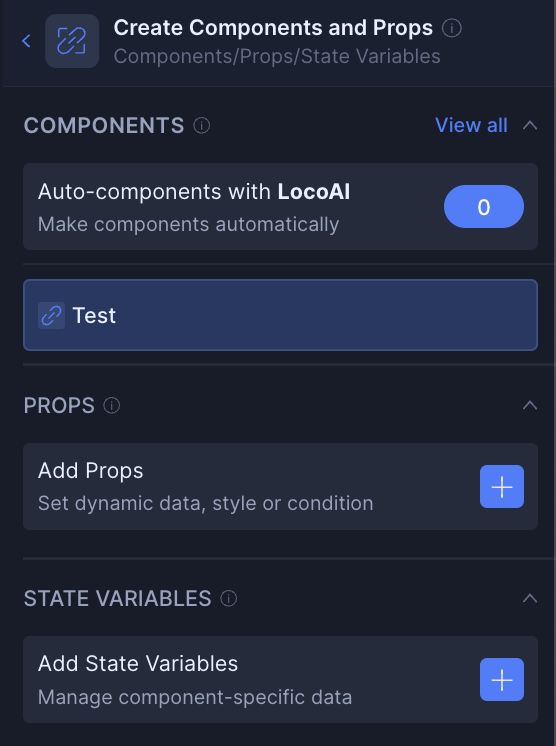
Task: Select the Test component item
Action: (281, 315)
